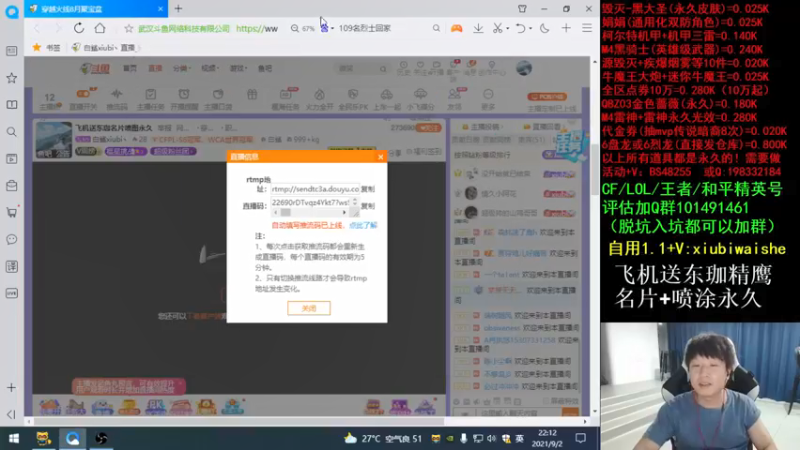Expand the 游戏 menu on Douyu page
Image resolution: width=800 pixels, height=450 pixels.
(238, 68)
